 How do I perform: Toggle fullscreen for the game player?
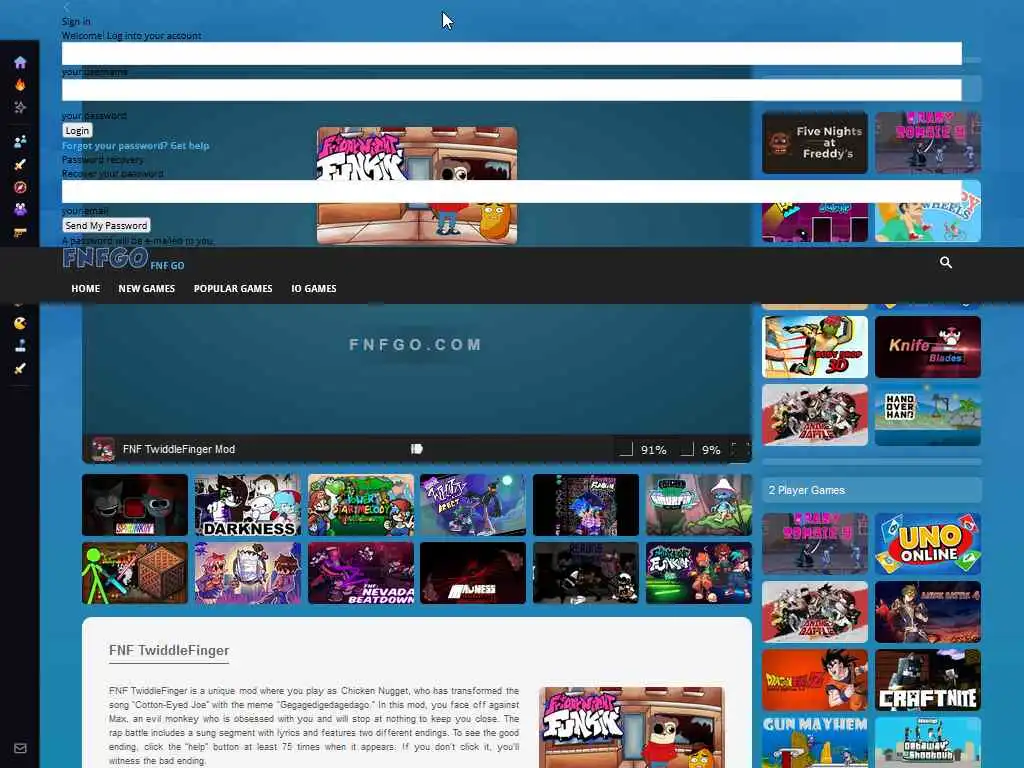click(x=740, y=449)
